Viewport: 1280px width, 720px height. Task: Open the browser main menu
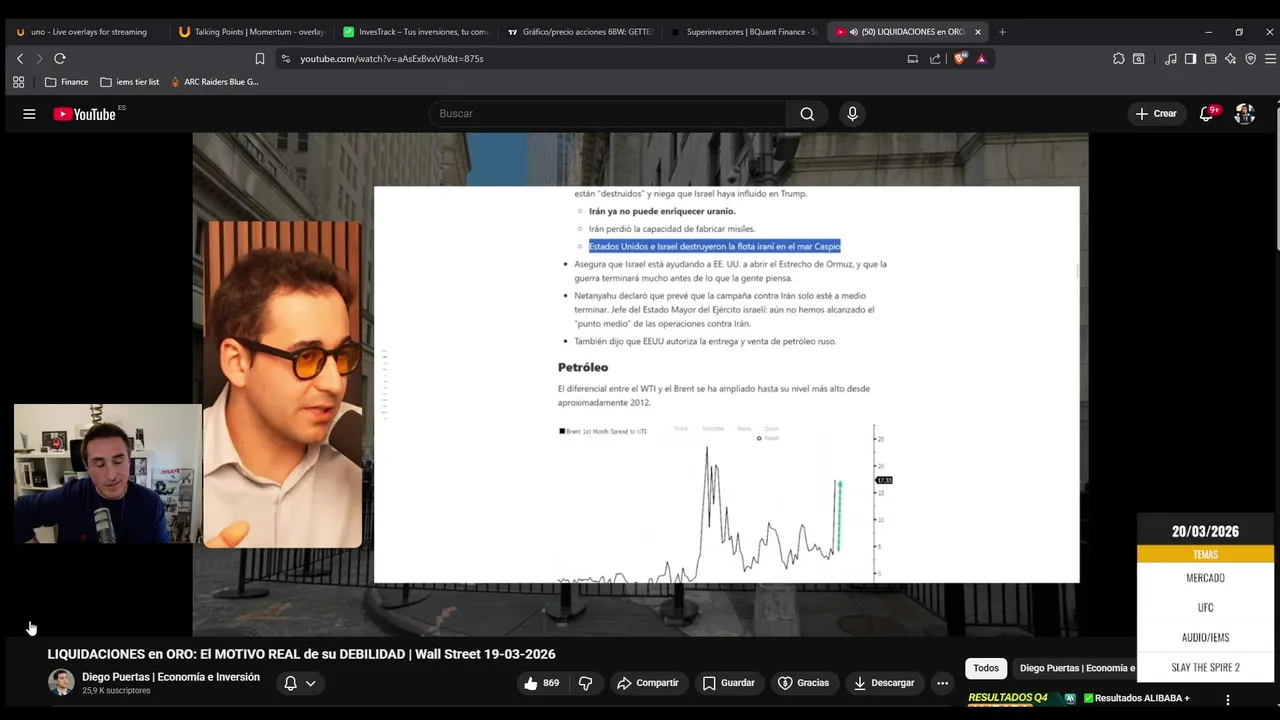[x=1270, y=59]
